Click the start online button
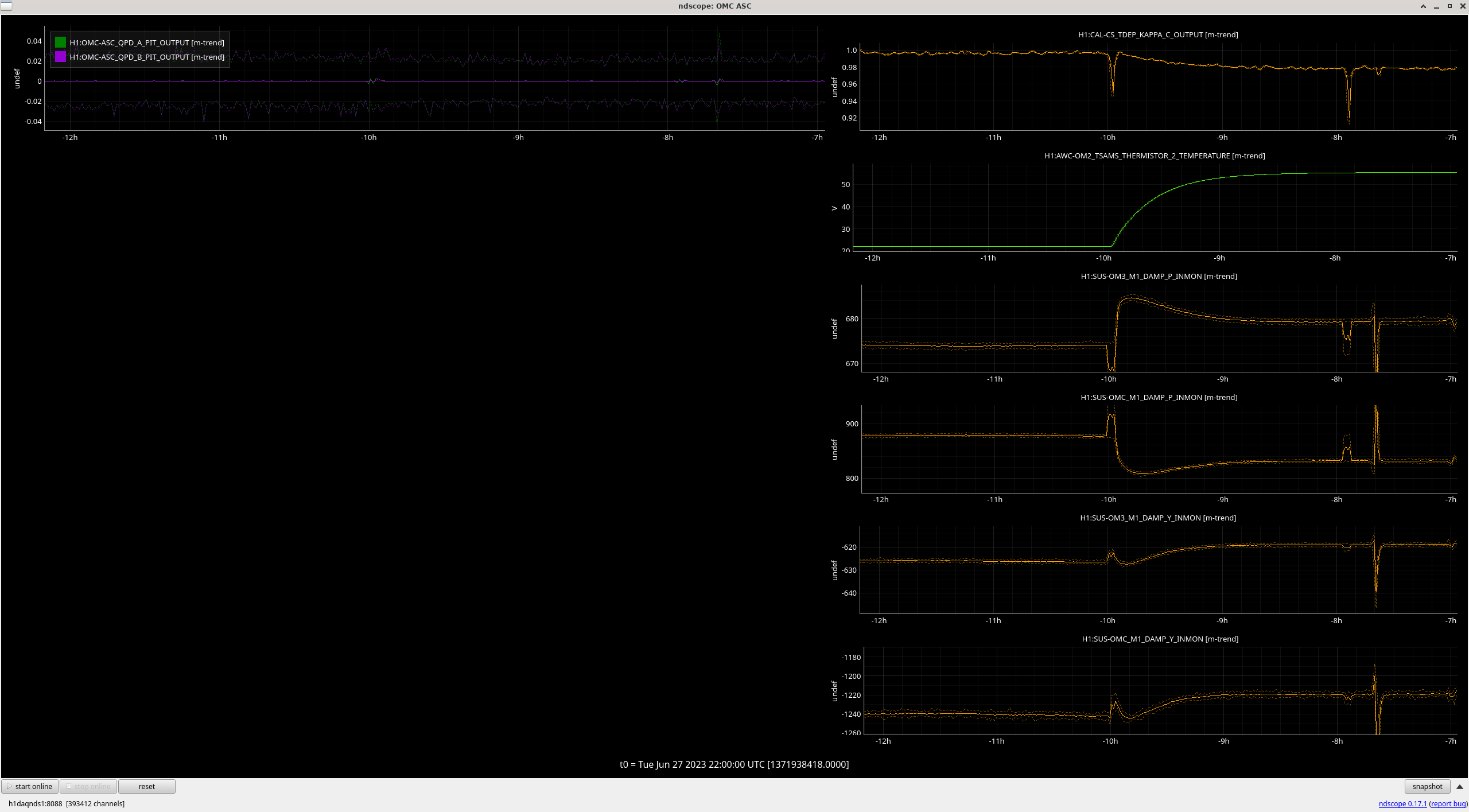This screenshot has width=1469, height=812. click(x=30, y=786)
